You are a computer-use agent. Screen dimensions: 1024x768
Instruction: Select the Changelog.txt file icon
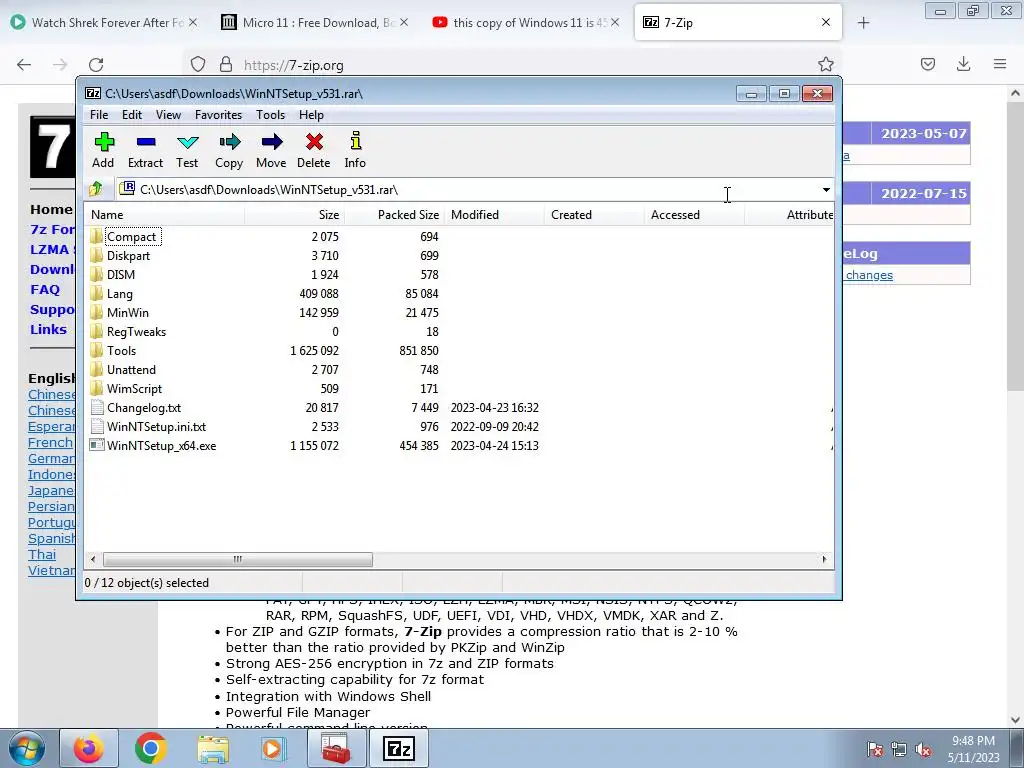tap(97, 408)
